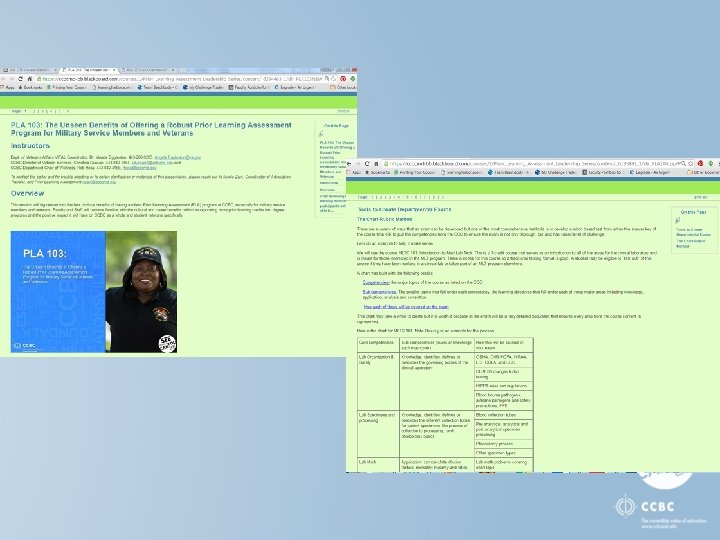Image resolution: width=720 pixels, height=540 pixels.
Task: Follow the Sub-competencies link in Departmental Exams page
Action: coord(379,292)
